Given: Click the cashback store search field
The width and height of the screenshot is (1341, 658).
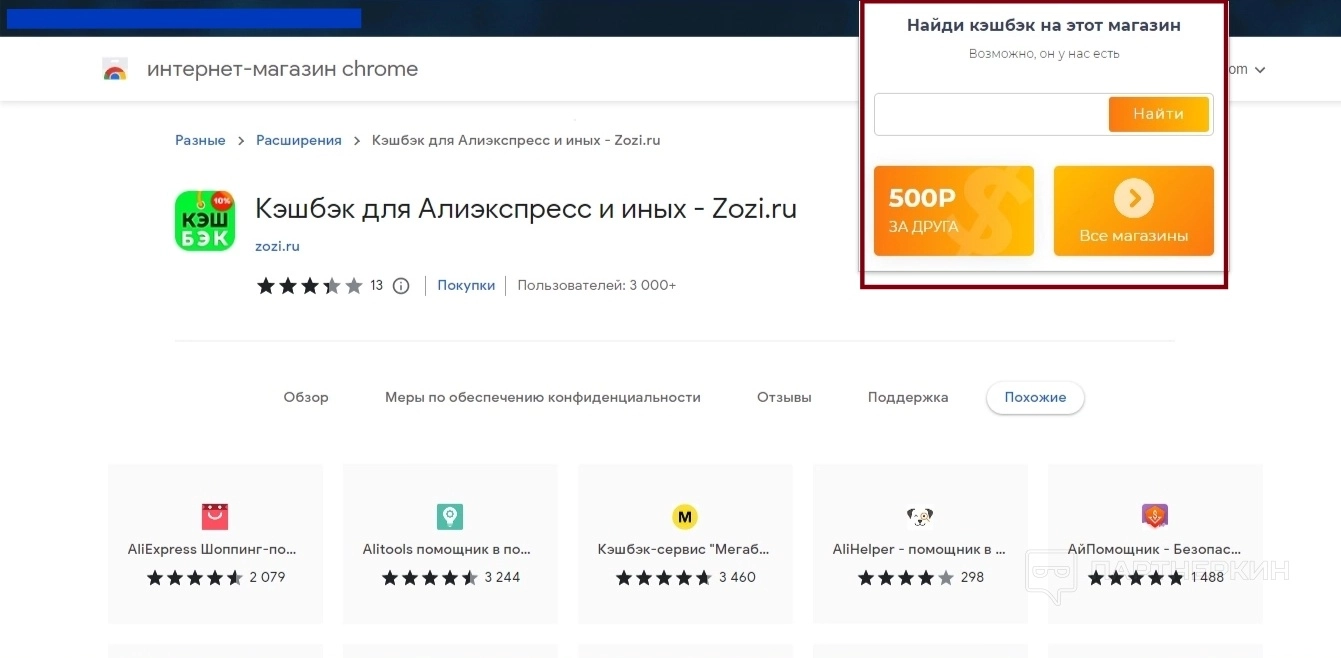Looking at the screenshot, I should pyautogui.click(x=990, y=114).
